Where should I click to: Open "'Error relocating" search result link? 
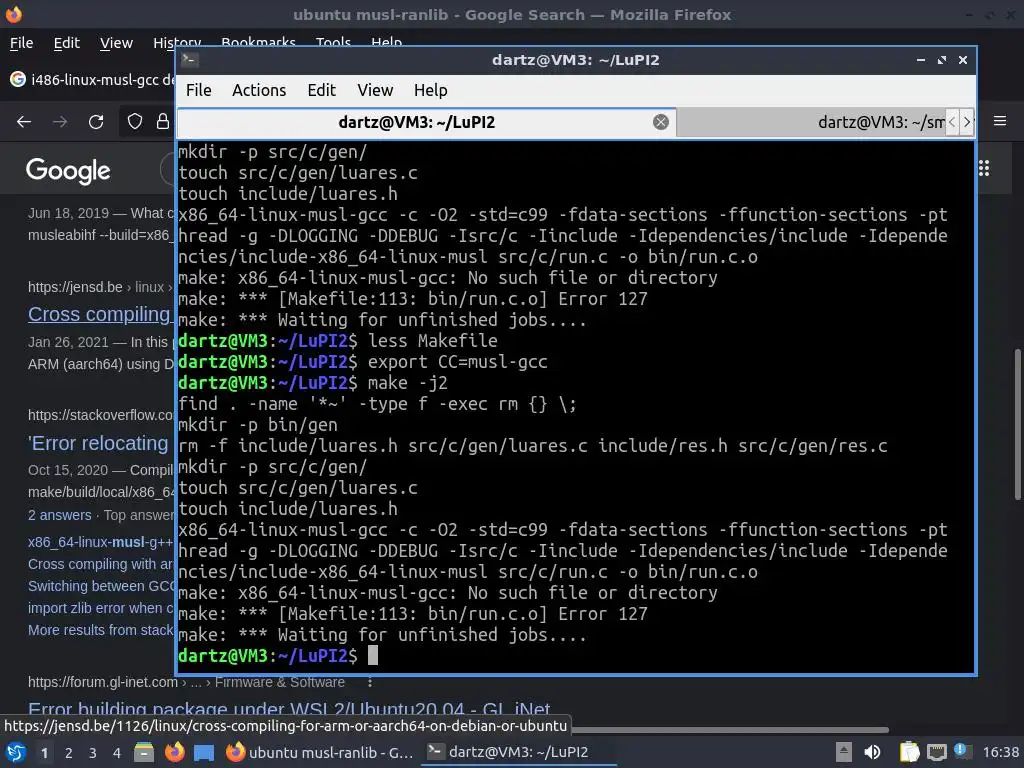click(x=99, y=443)
